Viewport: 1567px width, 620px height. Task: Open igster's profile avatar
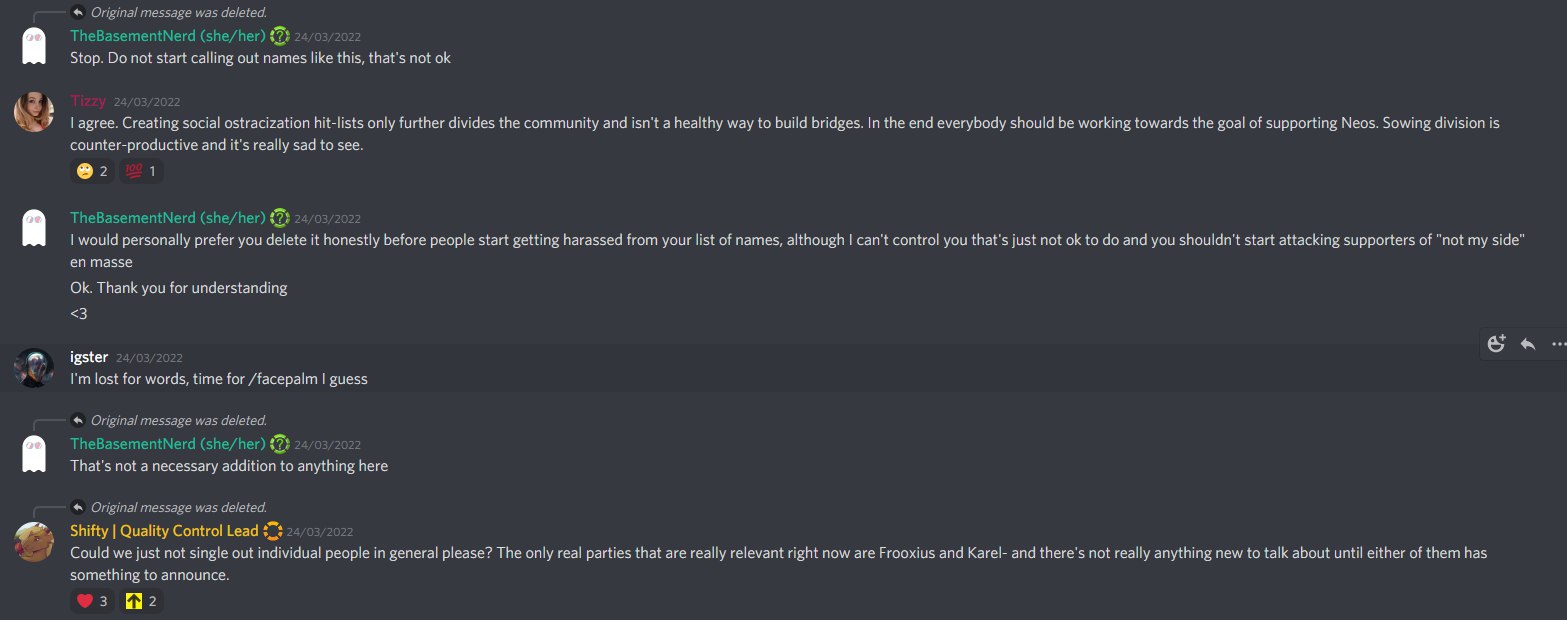pos(34,367)
